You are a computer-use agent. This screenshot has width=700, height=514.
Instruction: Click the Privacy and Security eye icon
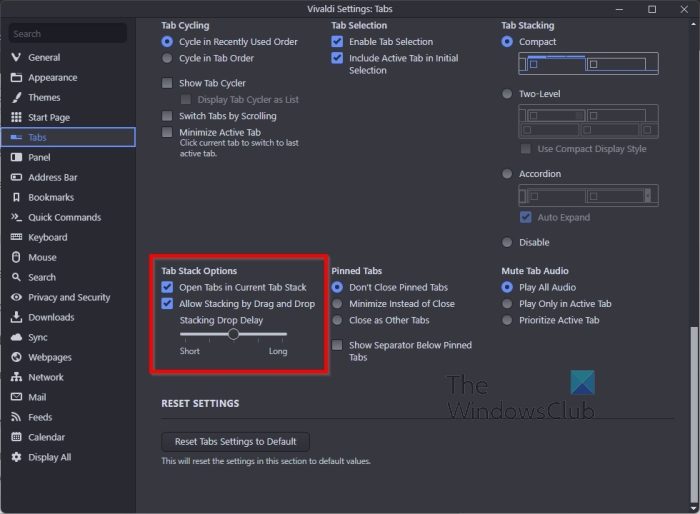pos(16,297)
